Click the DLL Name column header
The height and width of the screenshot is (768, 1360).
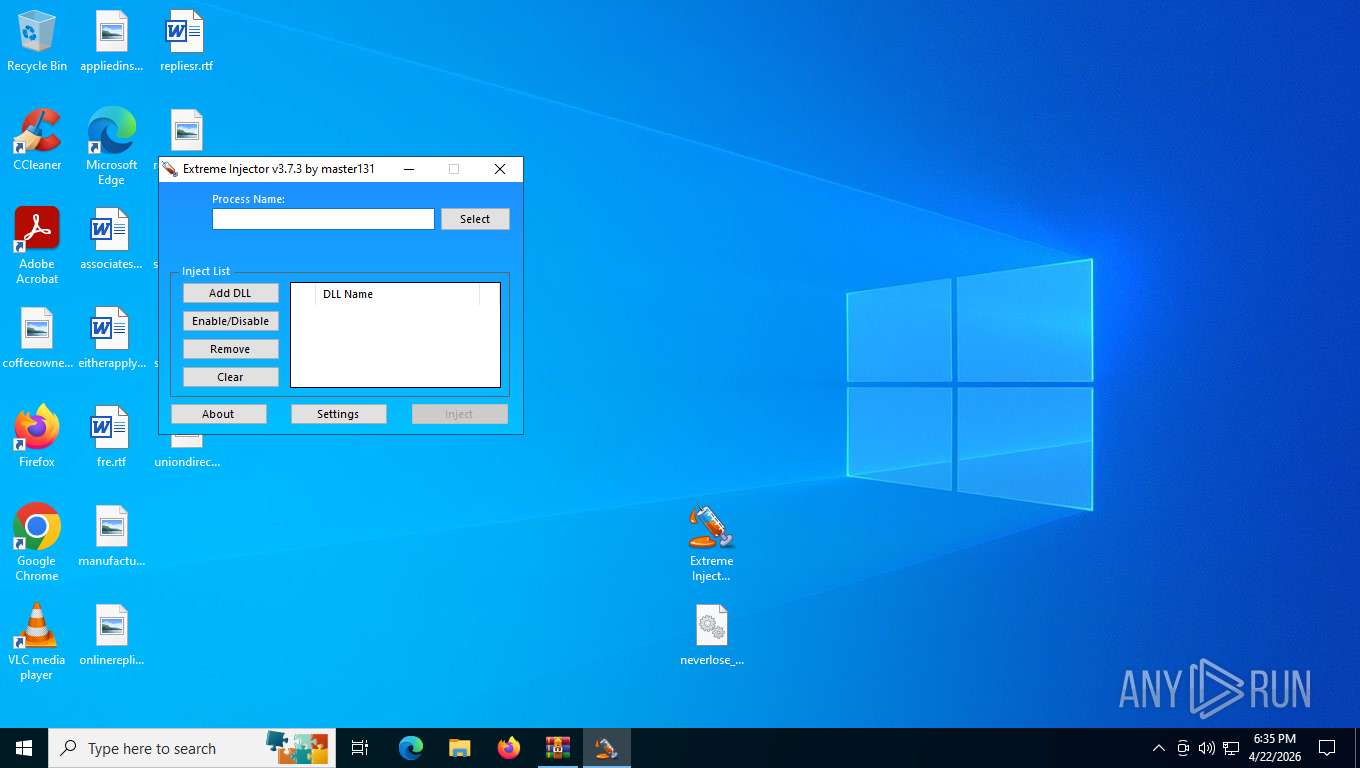(397, 294)
